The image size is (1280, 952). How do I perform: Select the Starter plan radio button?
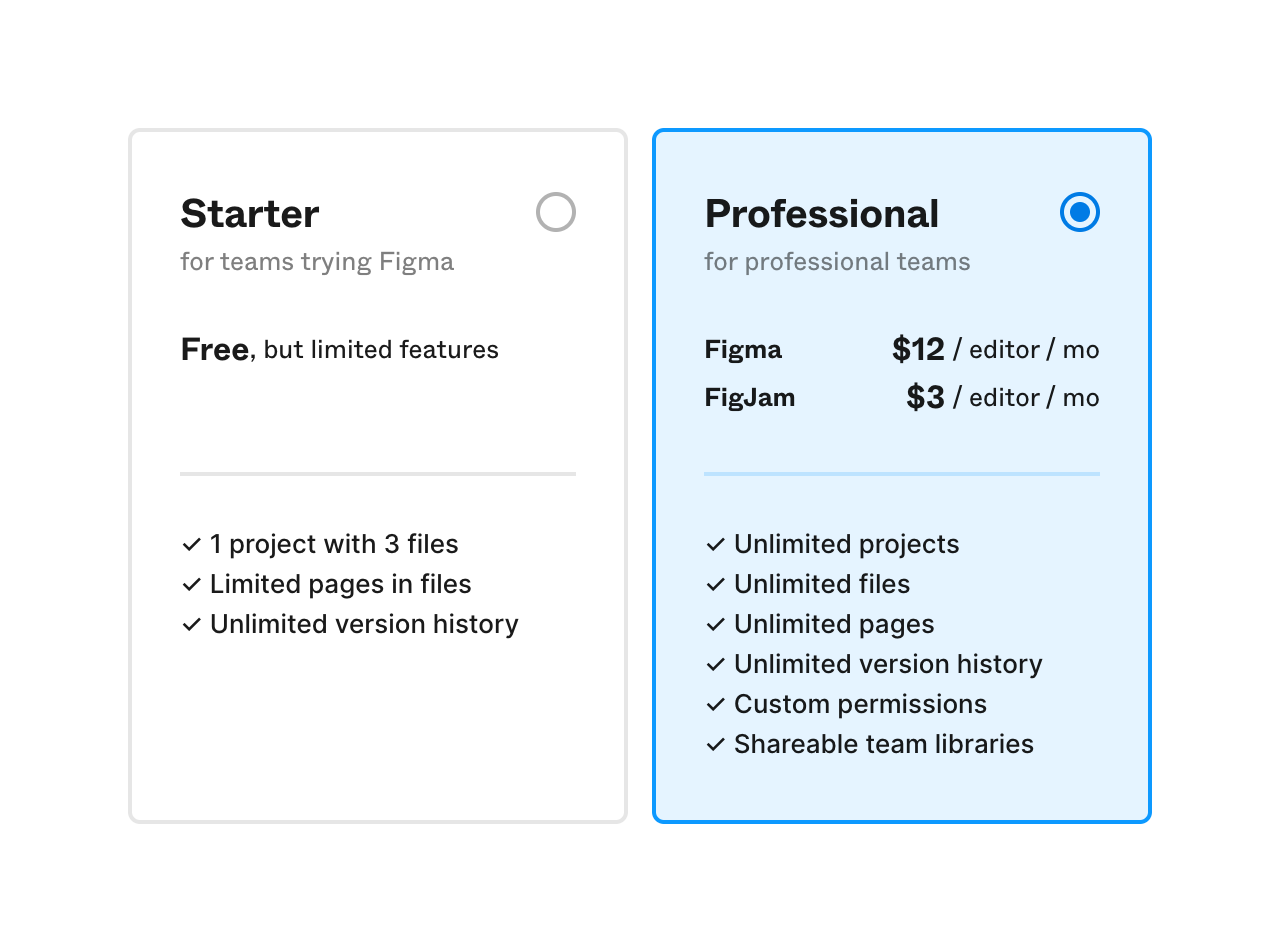click(x=556, y=212)
